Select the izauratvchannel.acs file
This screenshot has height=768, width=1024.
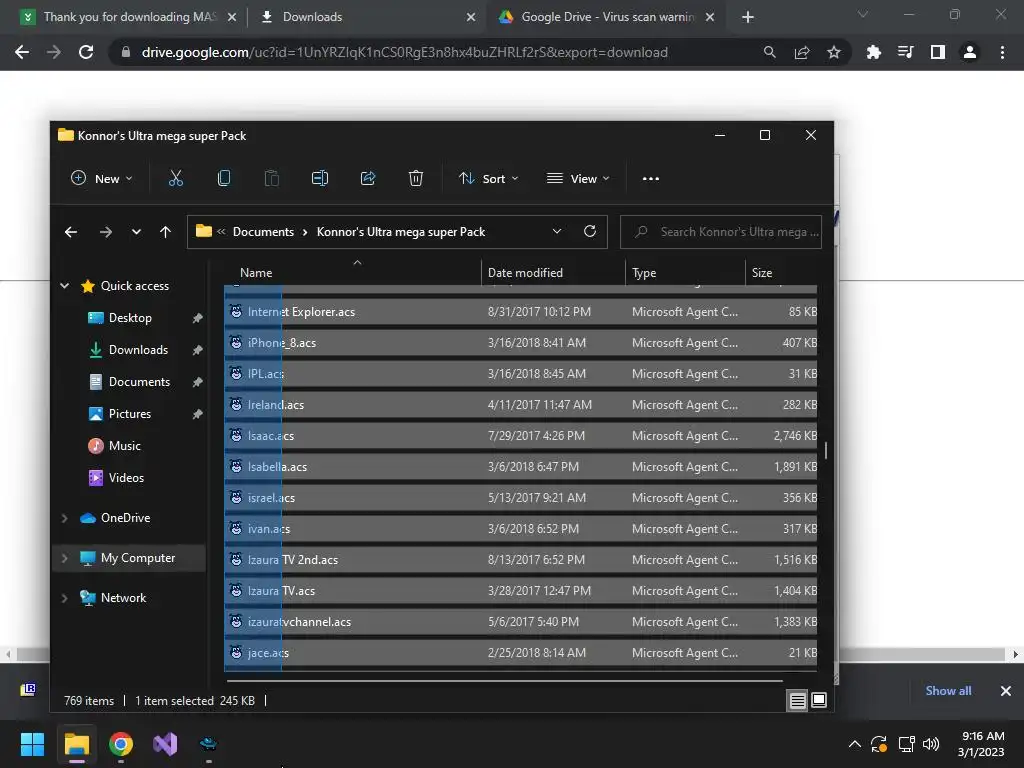tap(520, 622)
